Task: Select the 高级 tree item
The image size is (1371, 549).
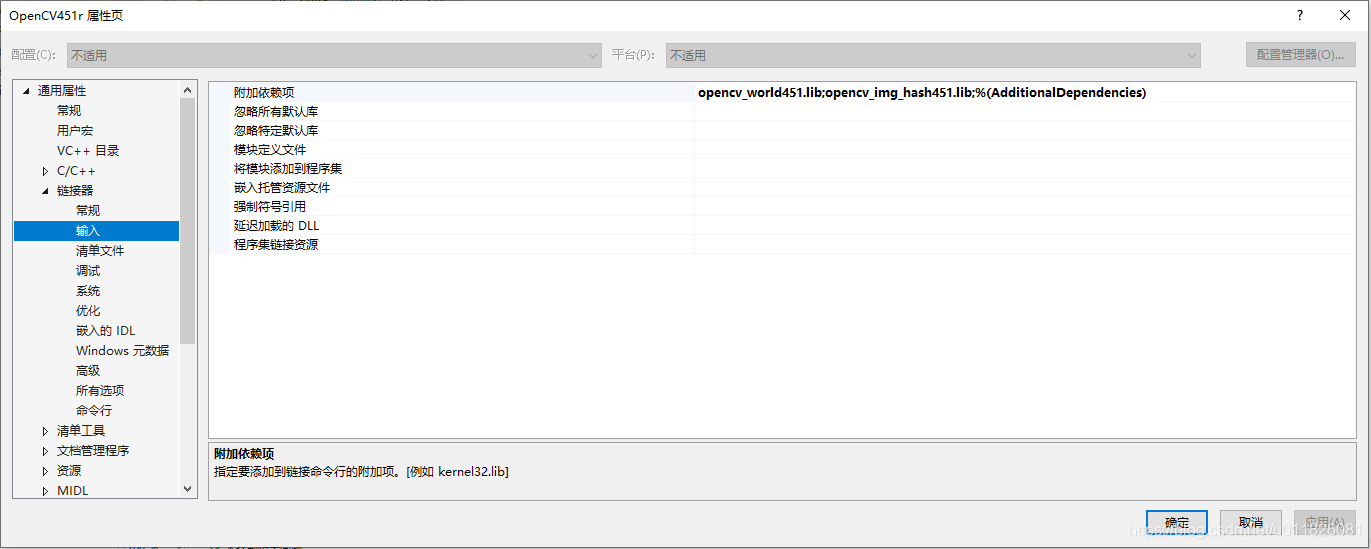Action: (x=88, y=371)
